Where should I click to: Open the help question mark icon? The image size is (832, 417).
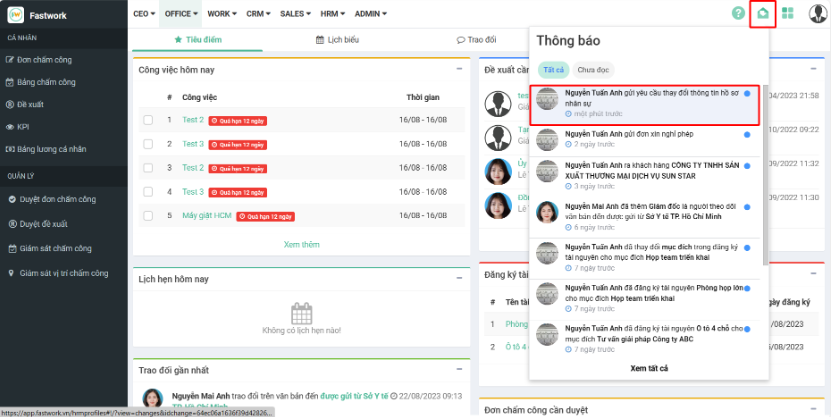click(738, 14)
